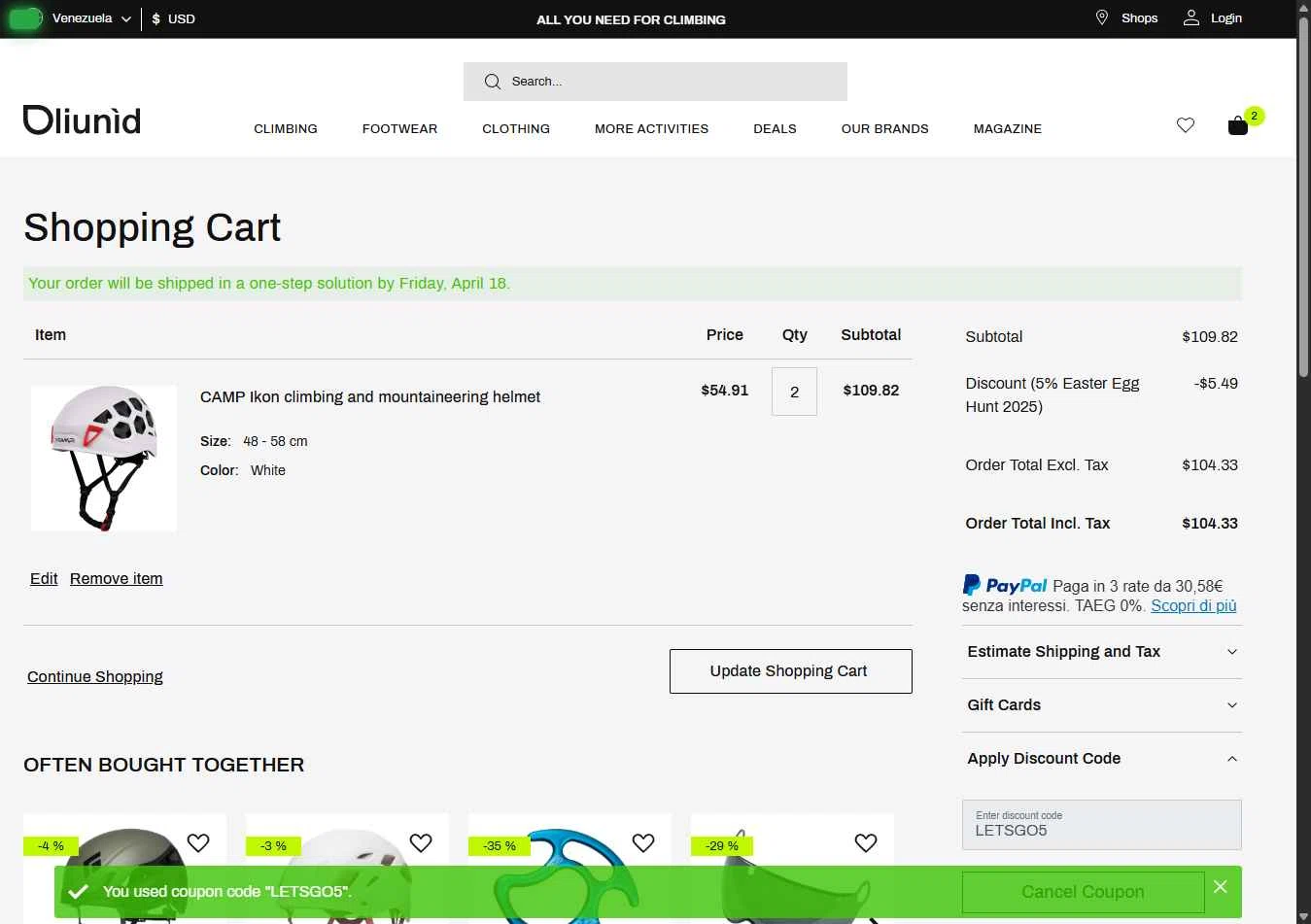Click the Cancel Coupon button

pos(1083,892)
